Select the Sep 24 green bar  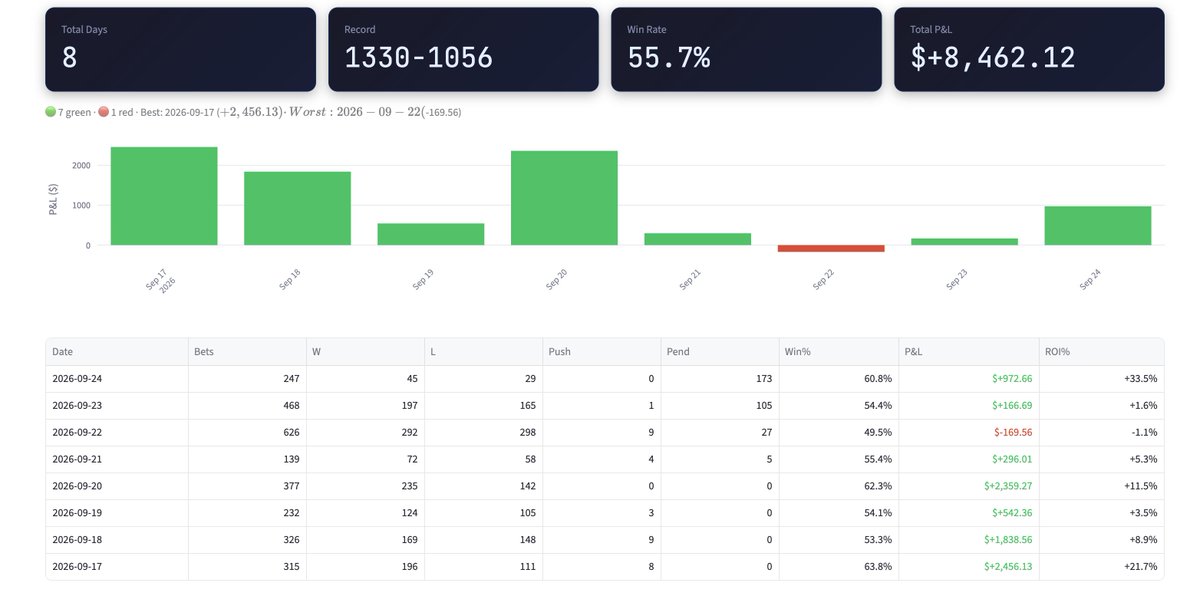1098,225
